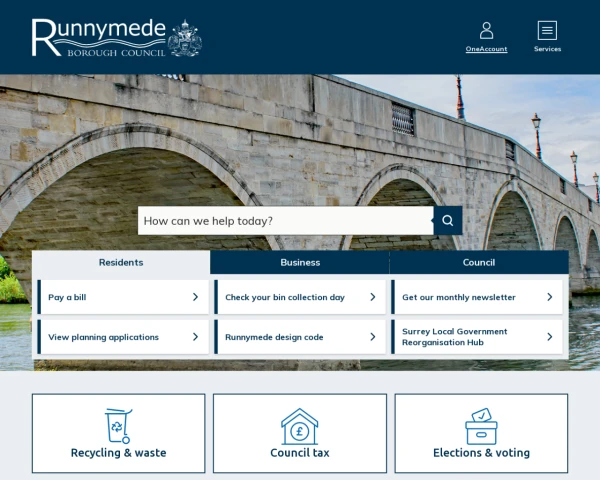The width and height of the screenshot is (600, 480).
Task: Click the chevron beside Surrey Local Government Reorganisation Hub
Action: [x=550, y=337]
